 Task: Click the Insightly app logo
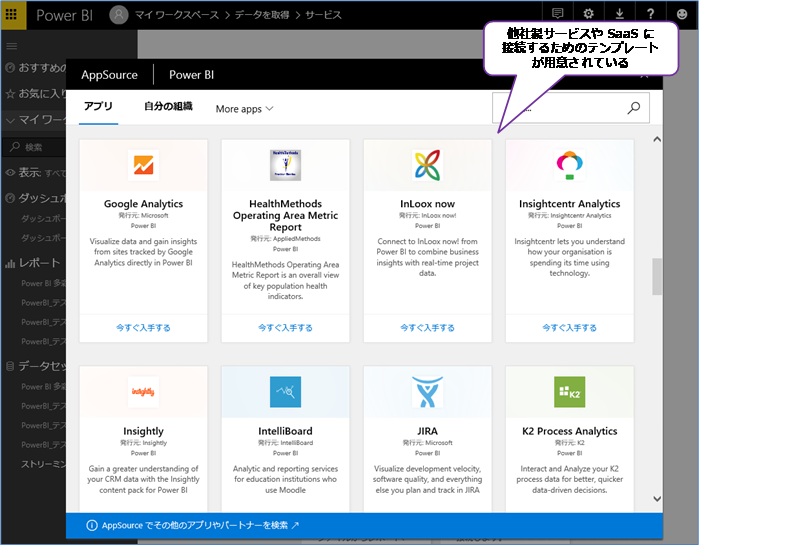pos(143,392)
